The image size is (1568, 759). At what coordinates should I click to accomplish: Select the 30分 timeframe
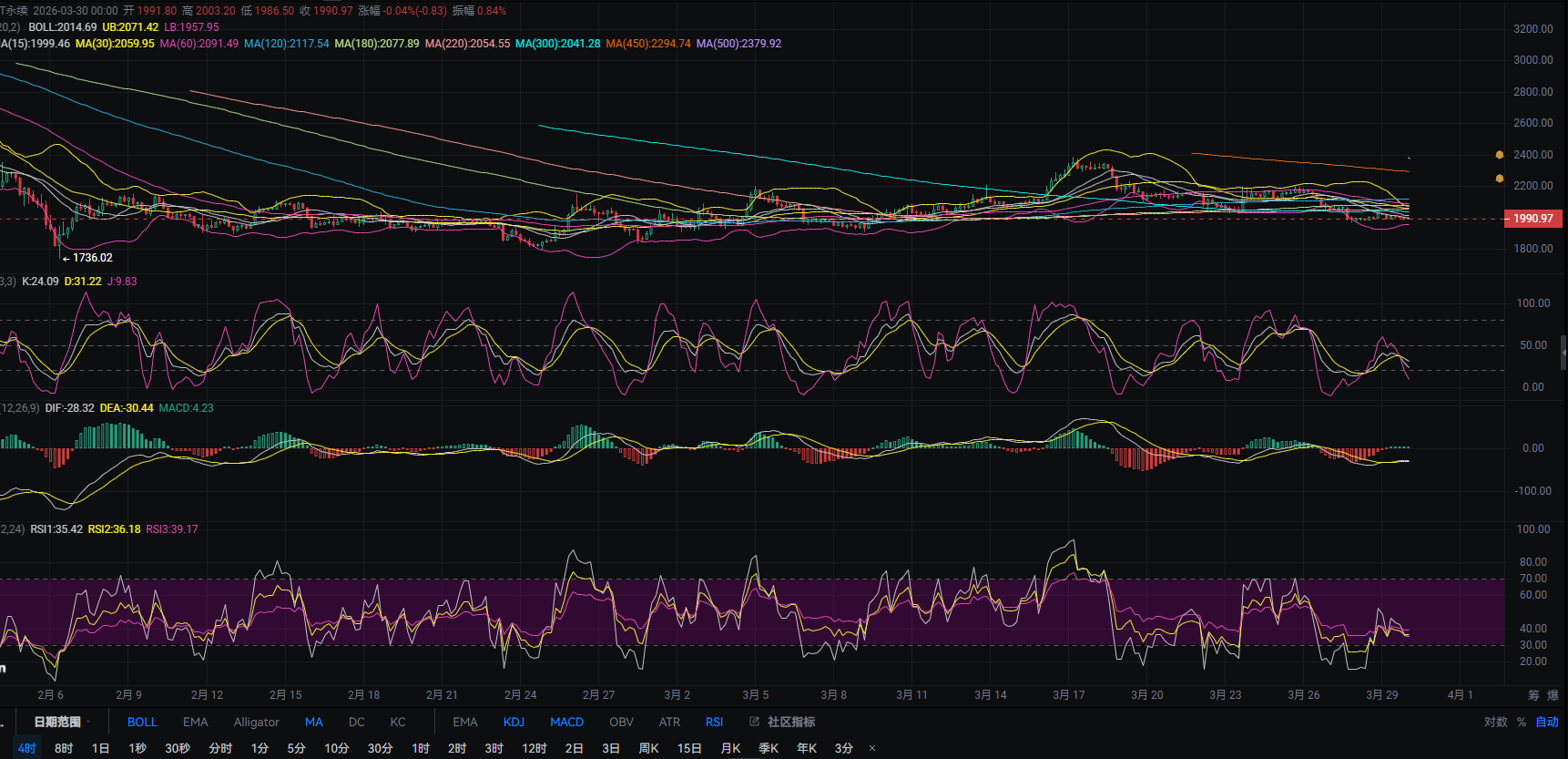tap(380, 748)
